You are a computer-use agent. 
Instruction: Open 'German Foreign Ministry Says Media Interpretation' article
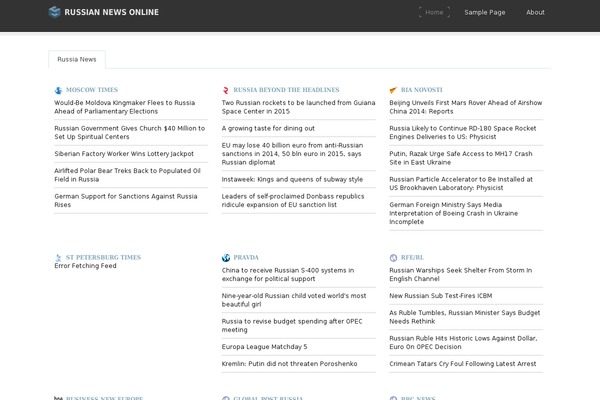point(453,213)
